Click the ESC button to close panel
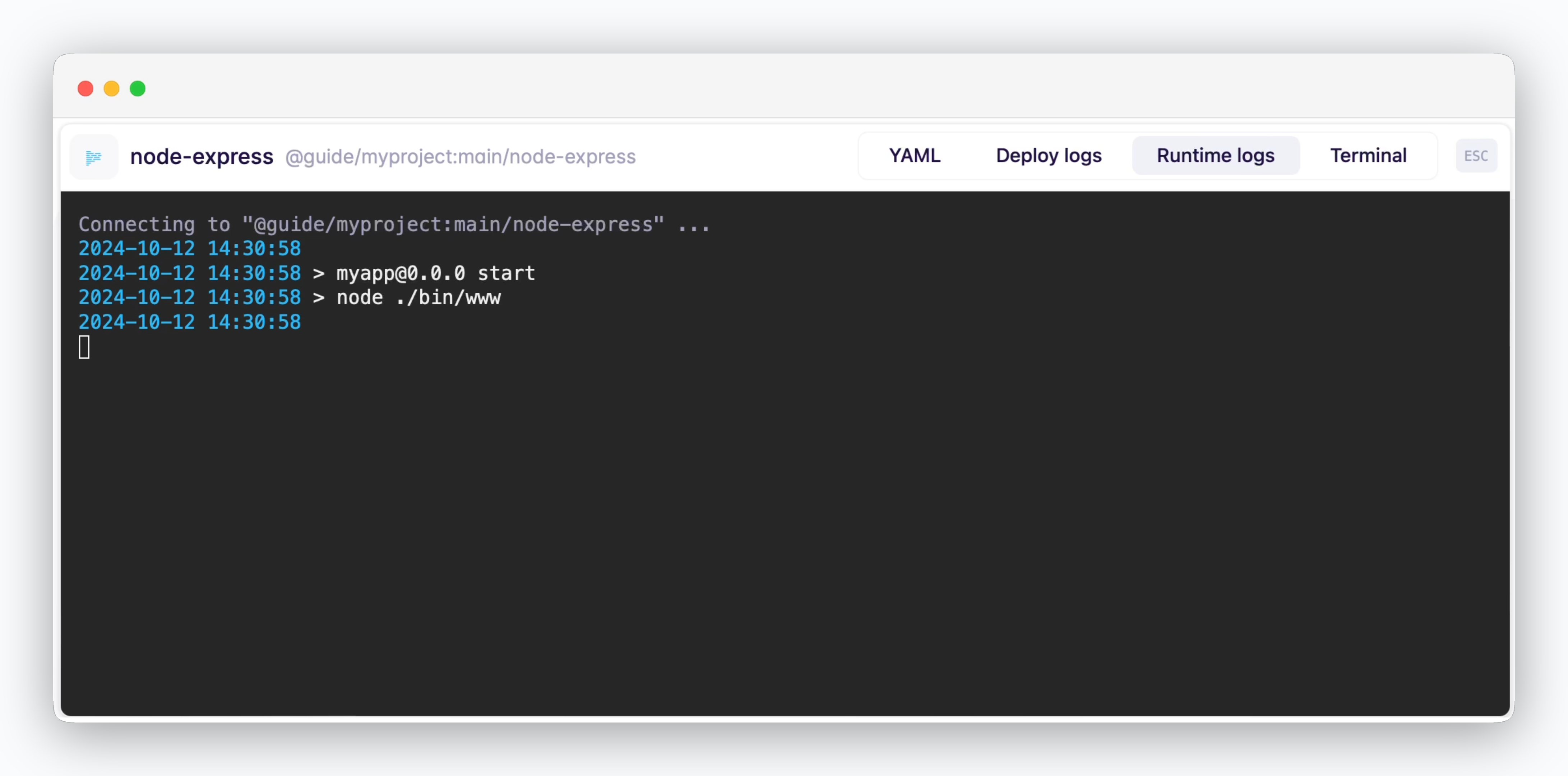The height and width of the screenshot is (776, 1568). tap(1475, 156)
